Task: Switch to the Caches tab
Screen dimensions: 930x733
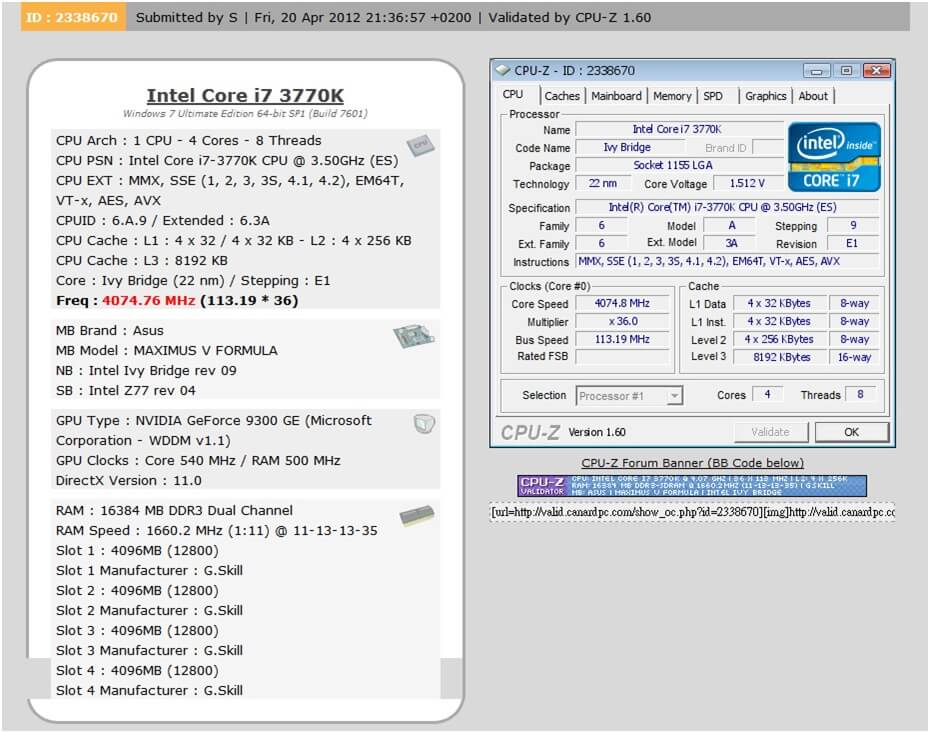Action: 561,96
